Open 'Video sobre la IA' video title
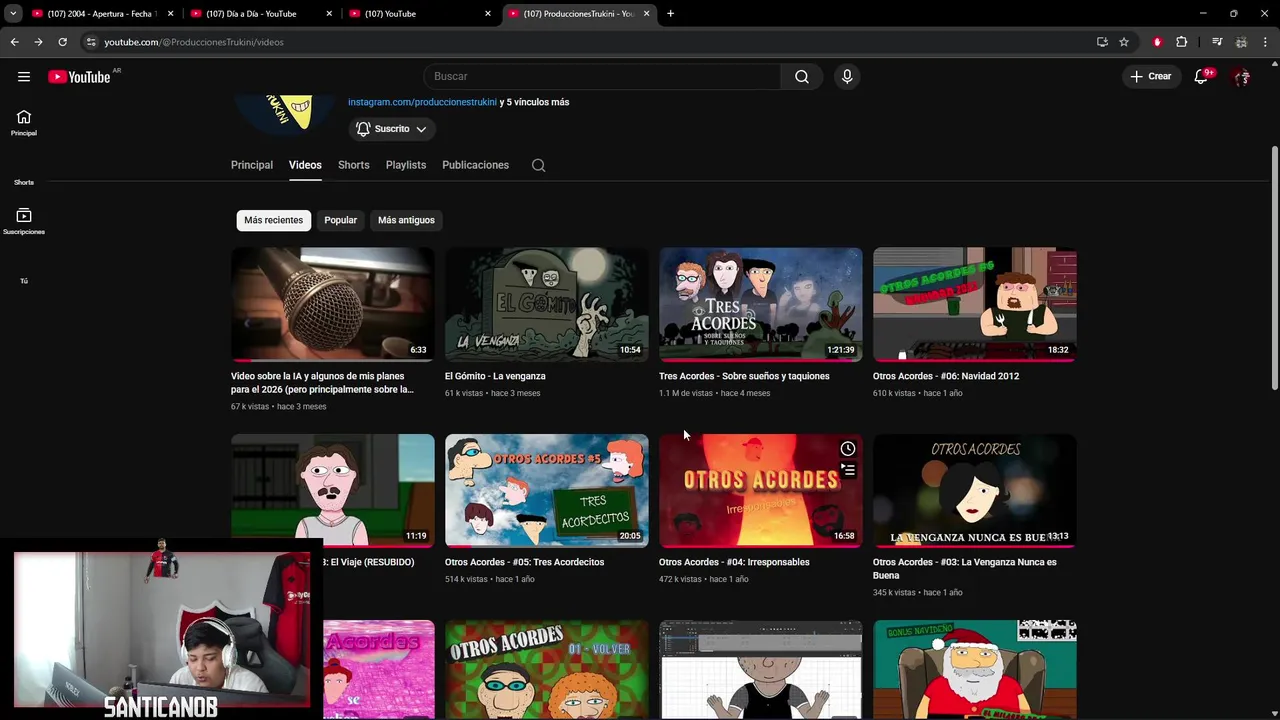The image size is (1280, 720). click(322, 383)
